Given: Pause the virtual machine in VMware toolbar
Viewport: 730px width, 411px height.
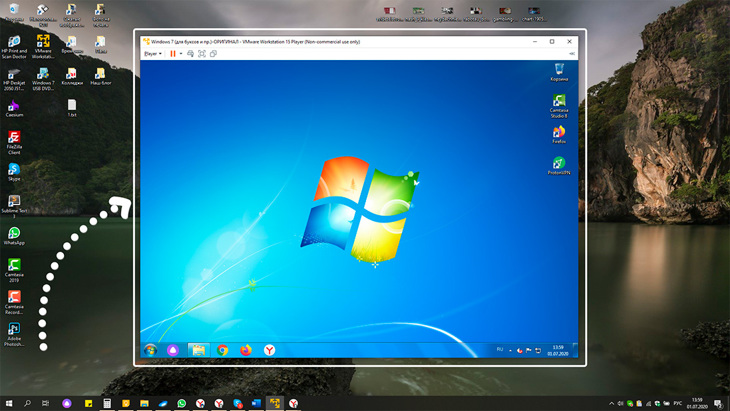Looking at the screenshot, I should click(x=173, y=54).
